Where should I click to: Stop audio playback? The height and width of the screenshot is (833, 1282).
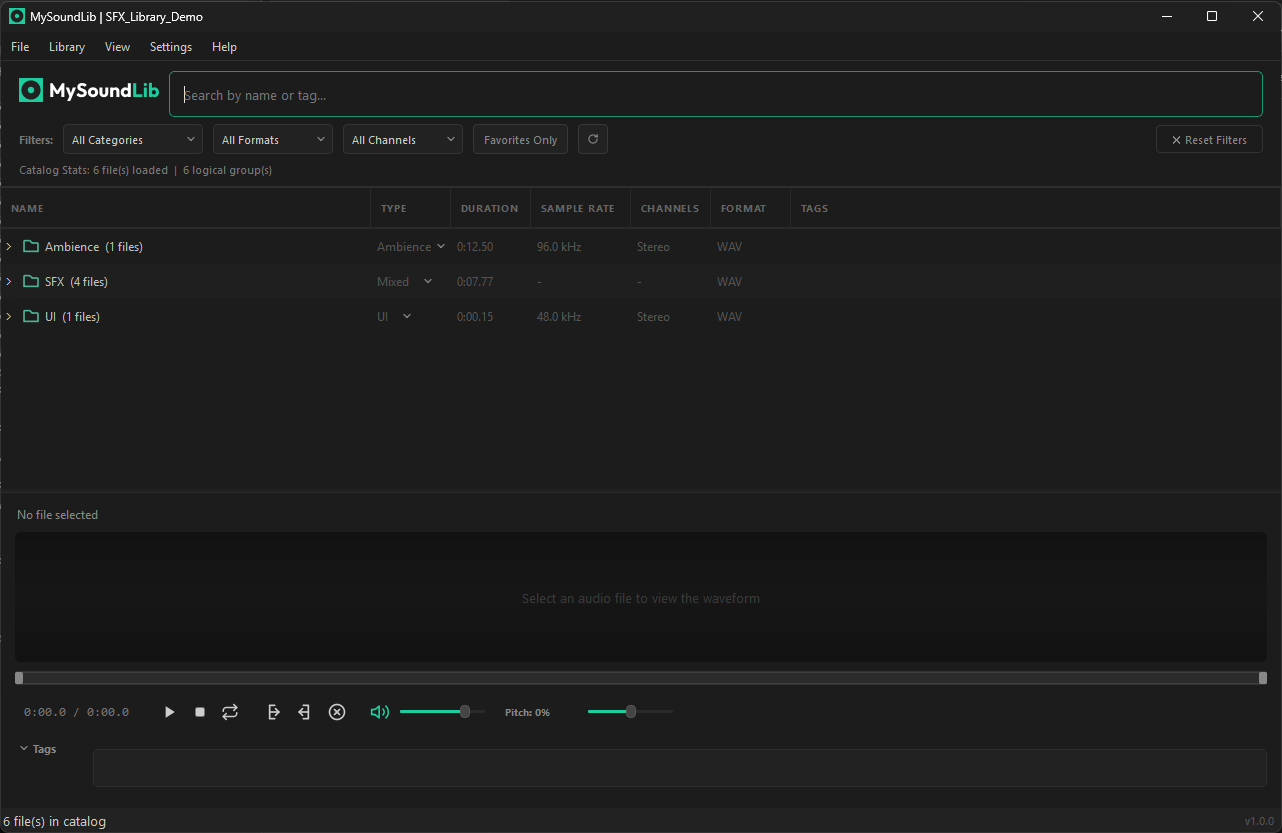[x=200, y=712]
